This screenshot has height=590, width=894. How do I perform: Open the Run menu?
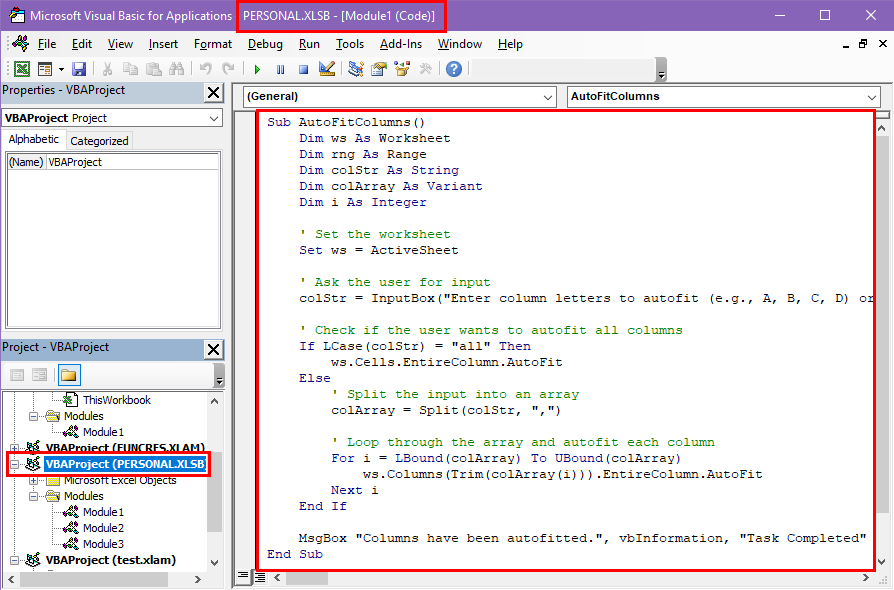[309, 44]
